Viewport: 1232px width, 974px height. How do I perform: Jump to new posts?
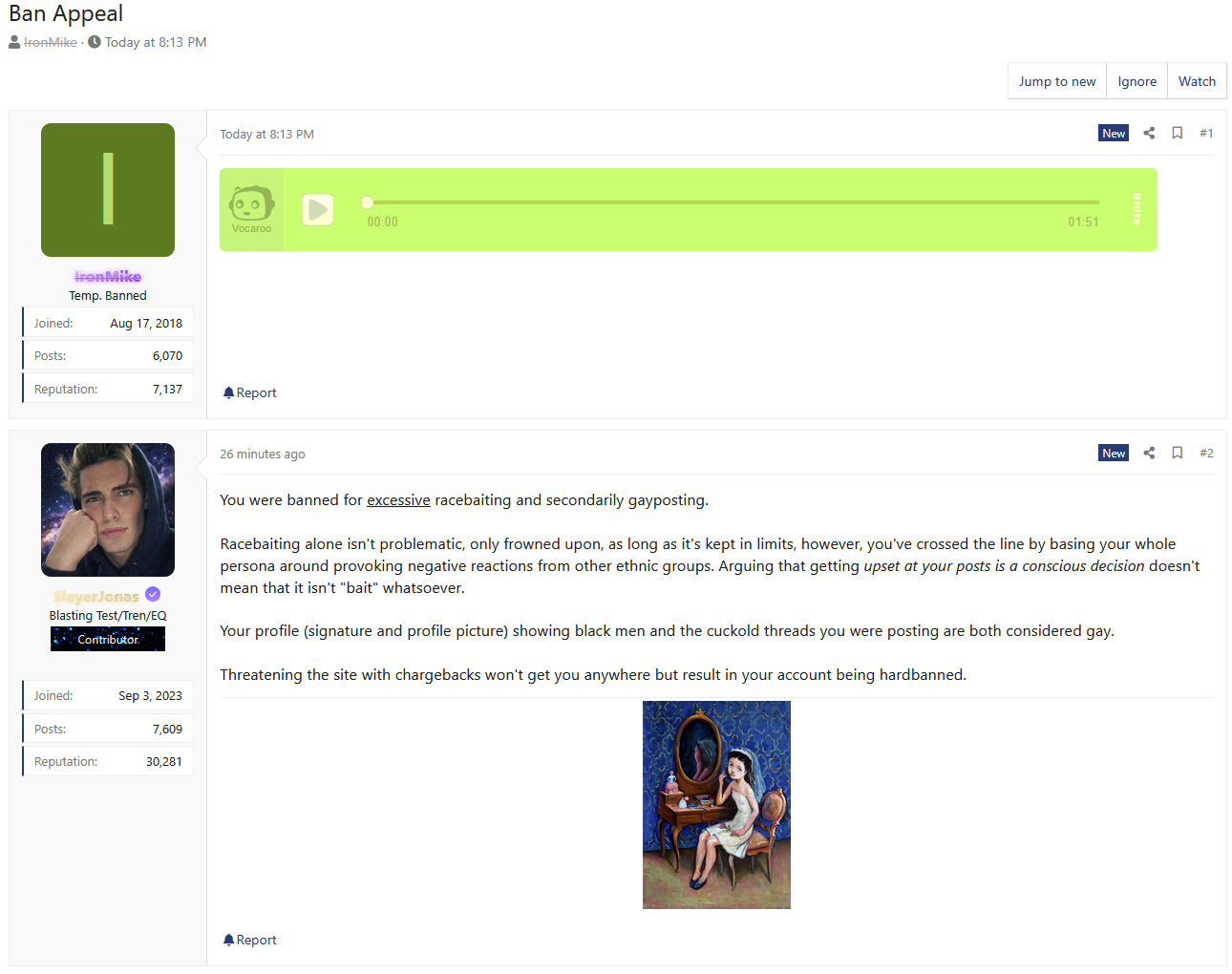1057,81
